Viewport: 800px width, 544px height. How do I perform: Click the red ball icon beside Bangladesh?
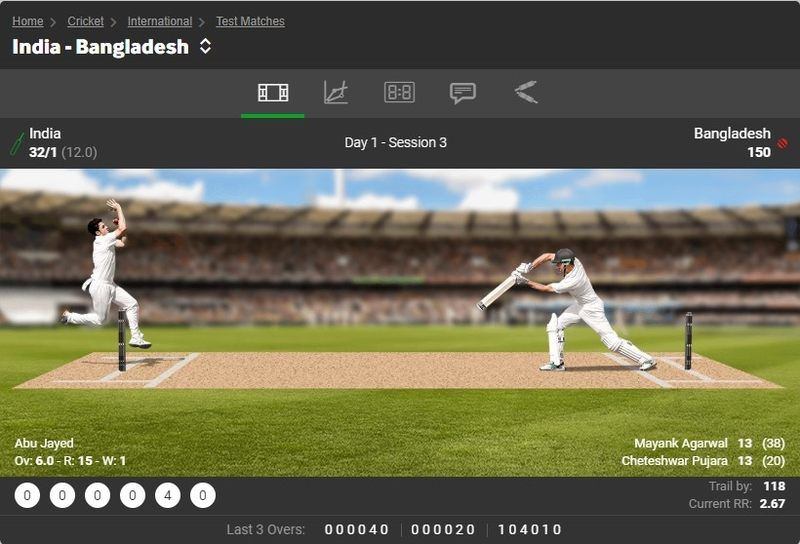pyautogui.click(x=782, y=143)
